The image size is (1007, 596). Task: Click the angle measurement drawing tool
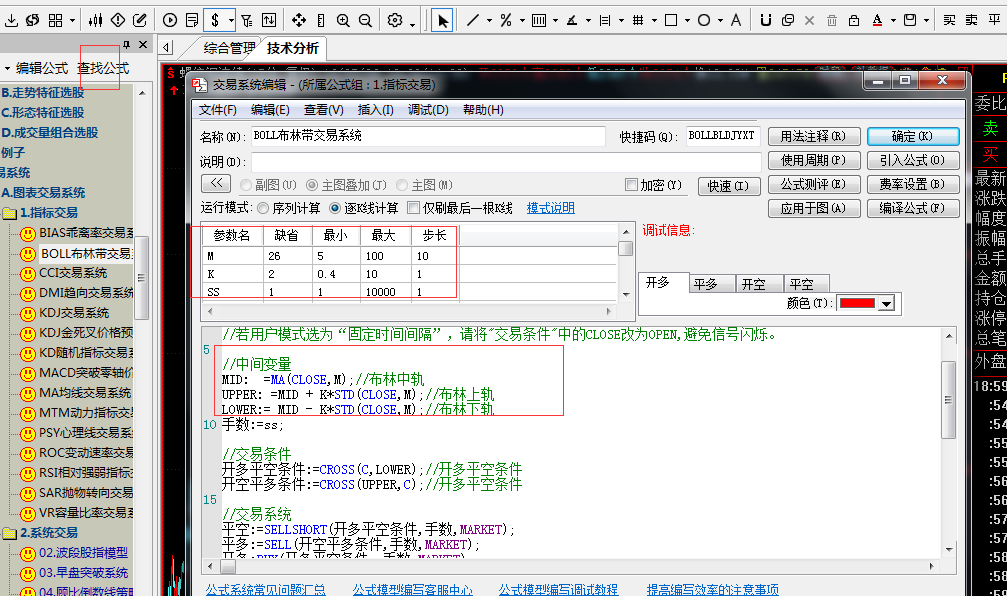click(572, 21)
